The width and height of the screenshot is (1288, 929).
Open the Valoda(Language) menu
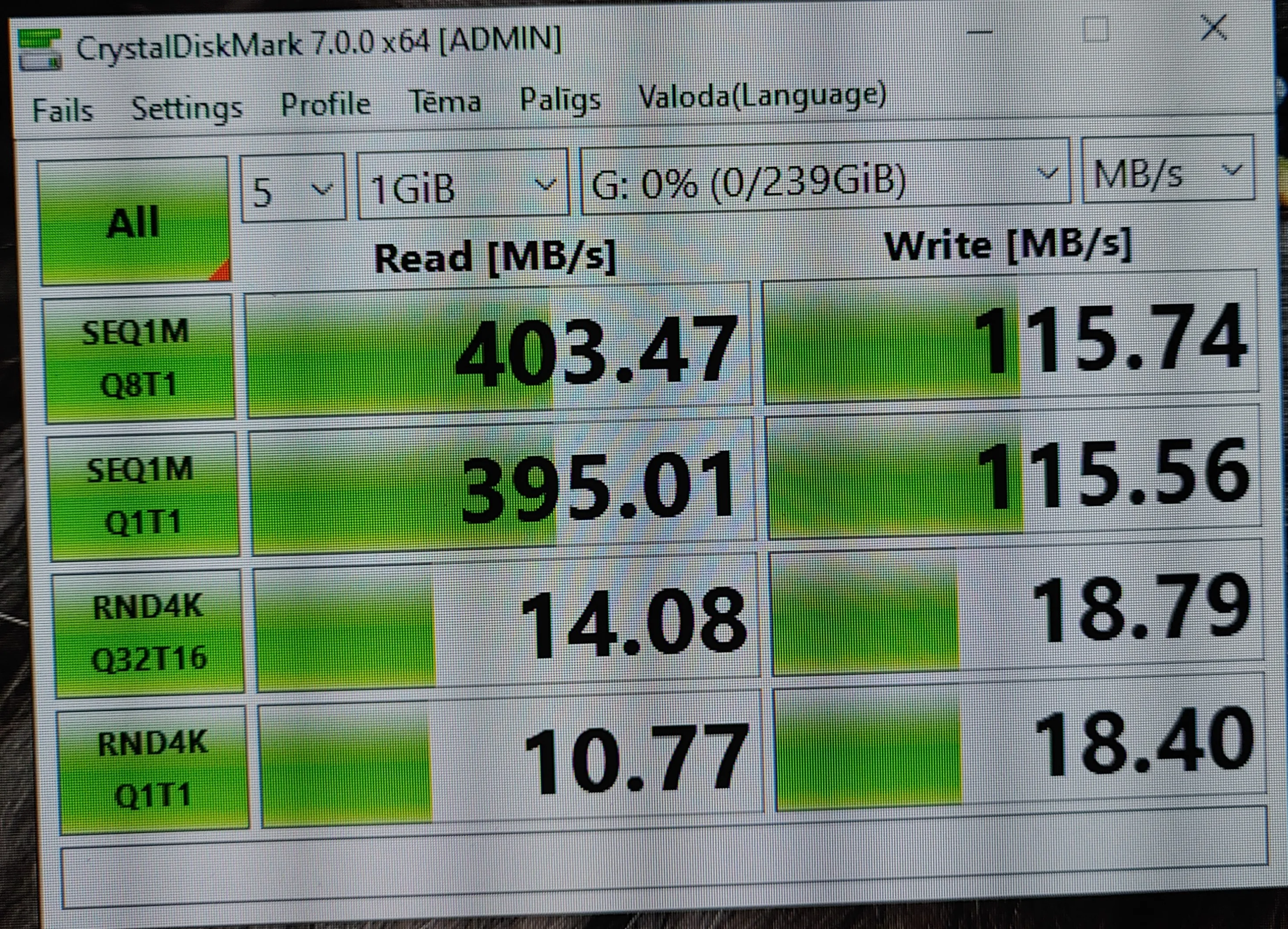pyautogui.click(x=762, y=96)
